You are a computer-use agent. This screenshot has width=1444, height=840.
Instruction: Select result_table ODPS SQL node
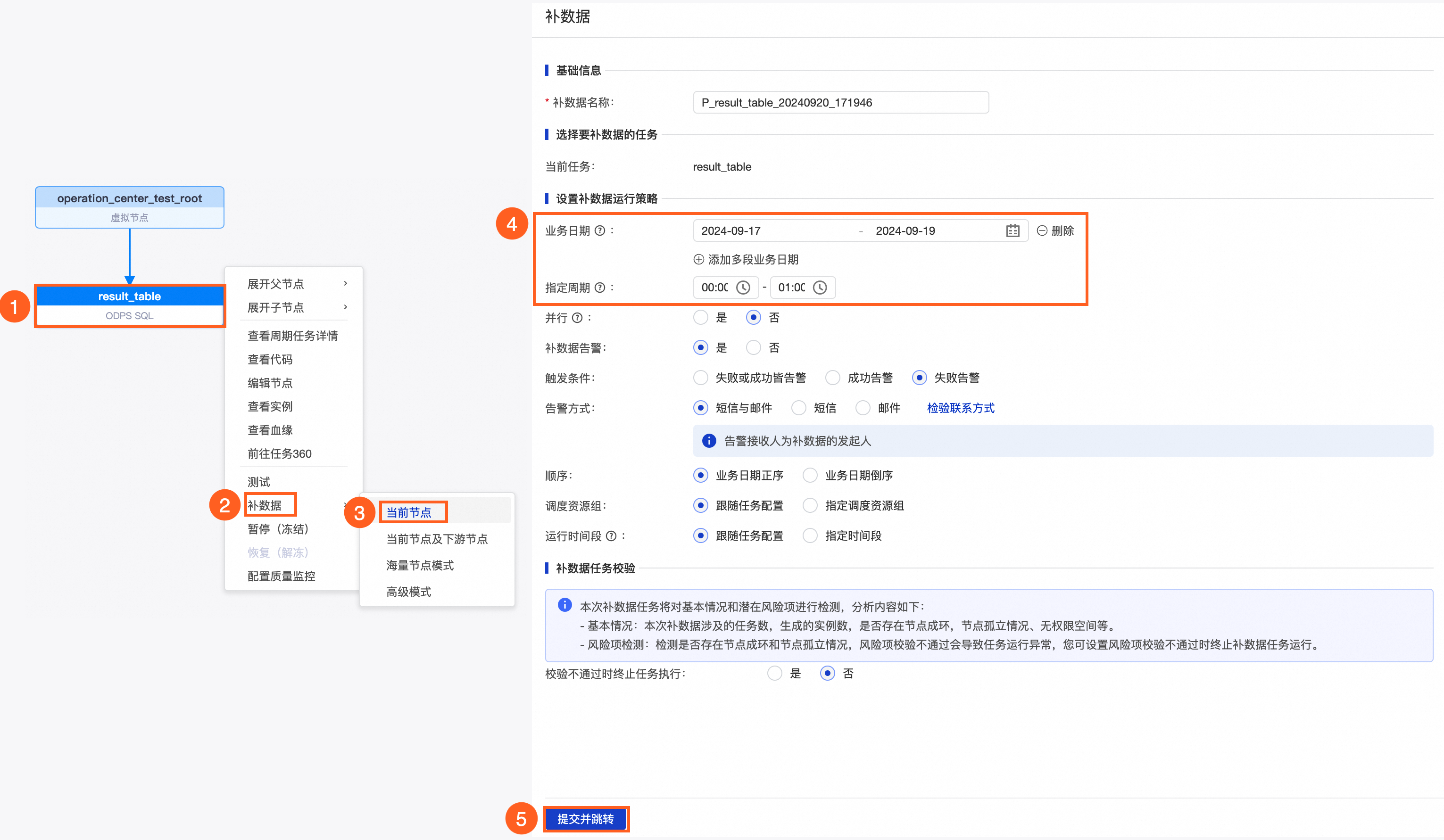pos(130,306)
